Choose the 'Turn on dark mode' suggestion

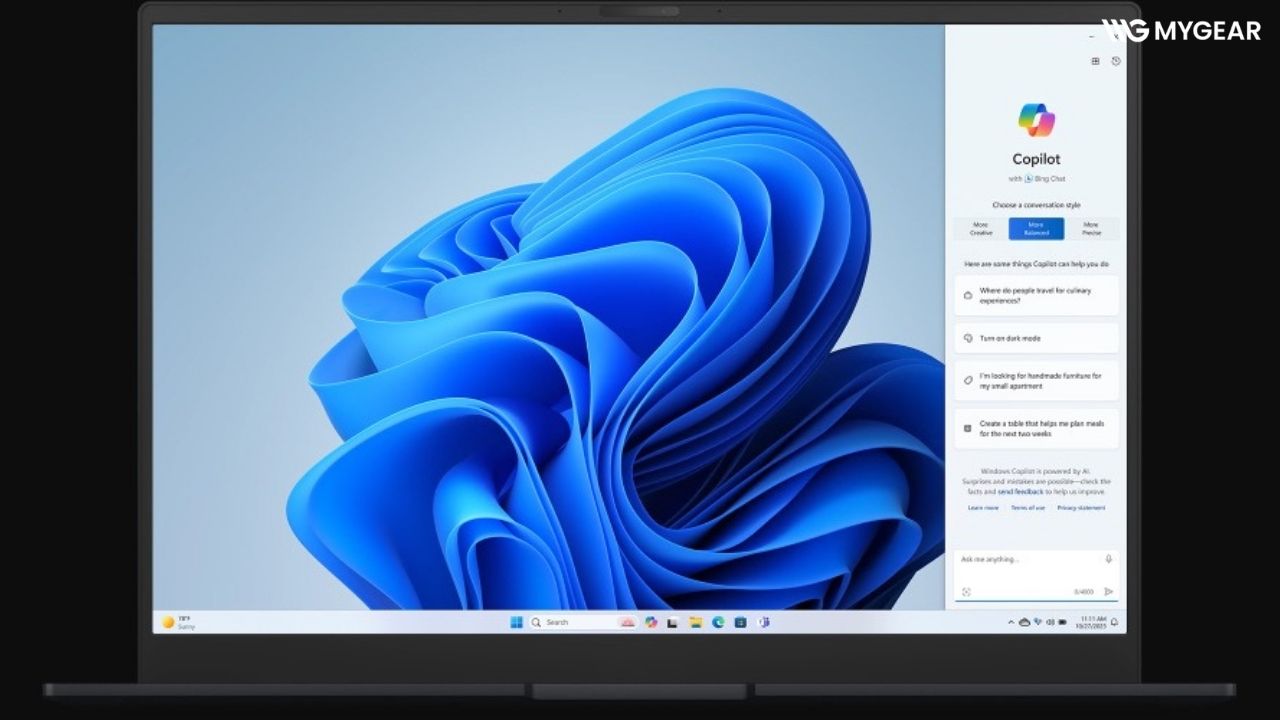click(1036, 338)
